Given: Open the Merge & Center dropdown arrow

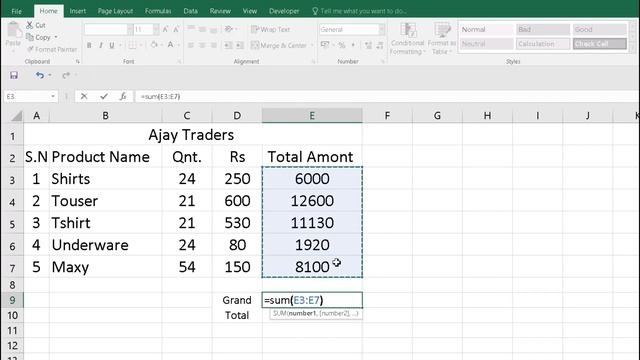Looking at the screenshot, I should [312, 45].
